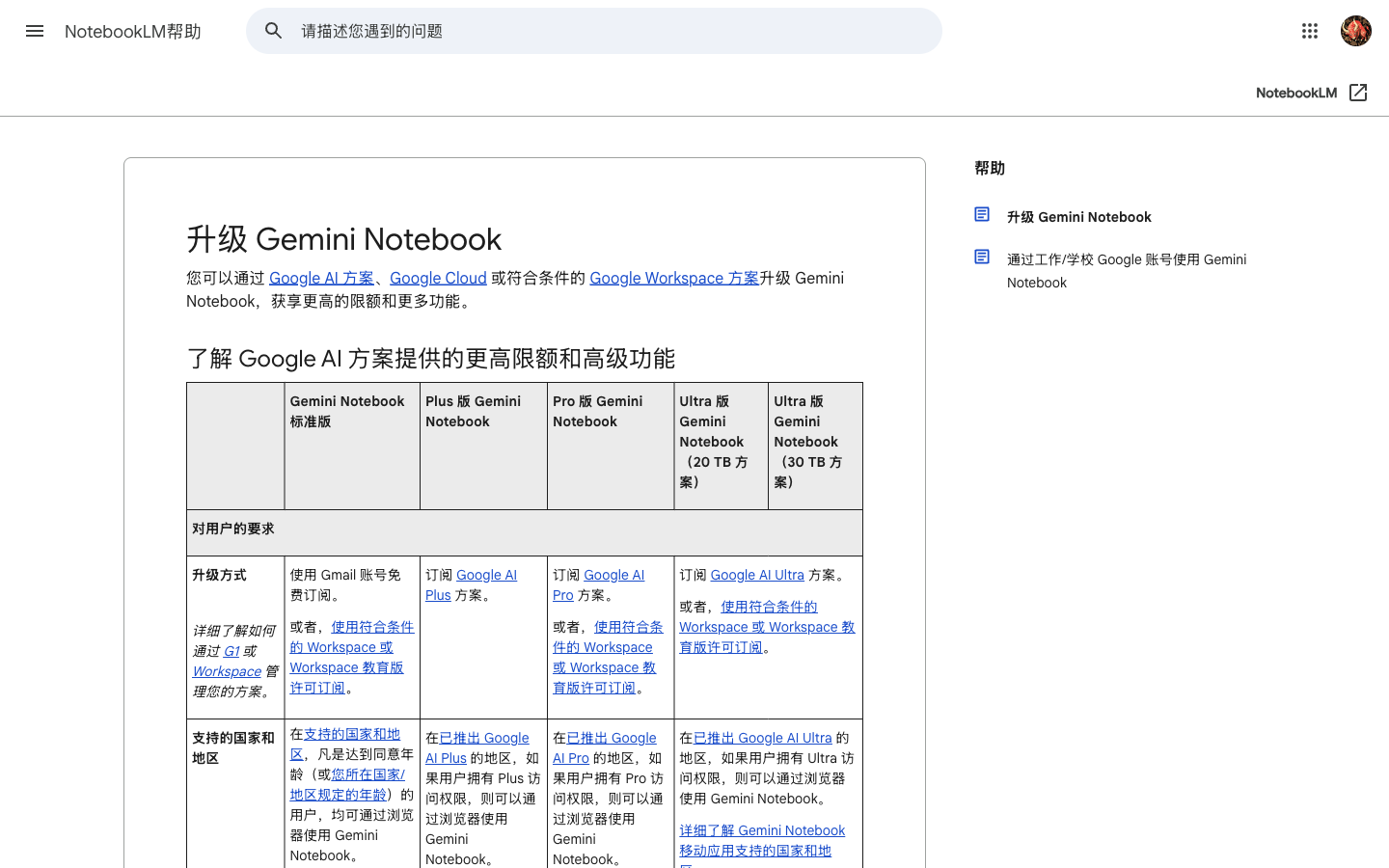Open the 您所在国家/地区规定的年龄 link
The width and height of the screenshot is (1389, 868).
347,784
